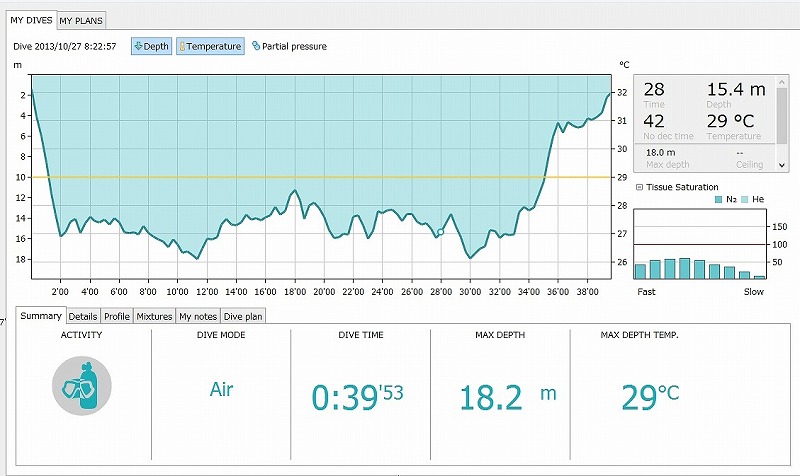Screen dimensions: 800x476
Task: Click the circular marker on the depth profile
Action: tap(440, 232)
